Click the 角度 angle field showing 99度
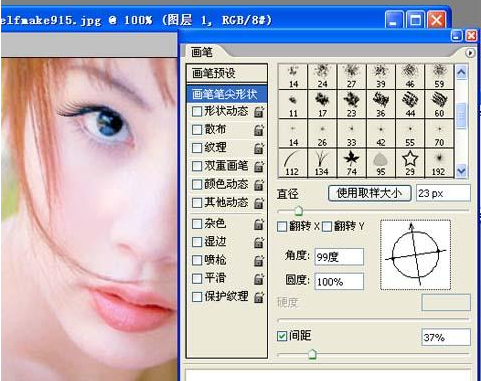 (x=339, y=257)
